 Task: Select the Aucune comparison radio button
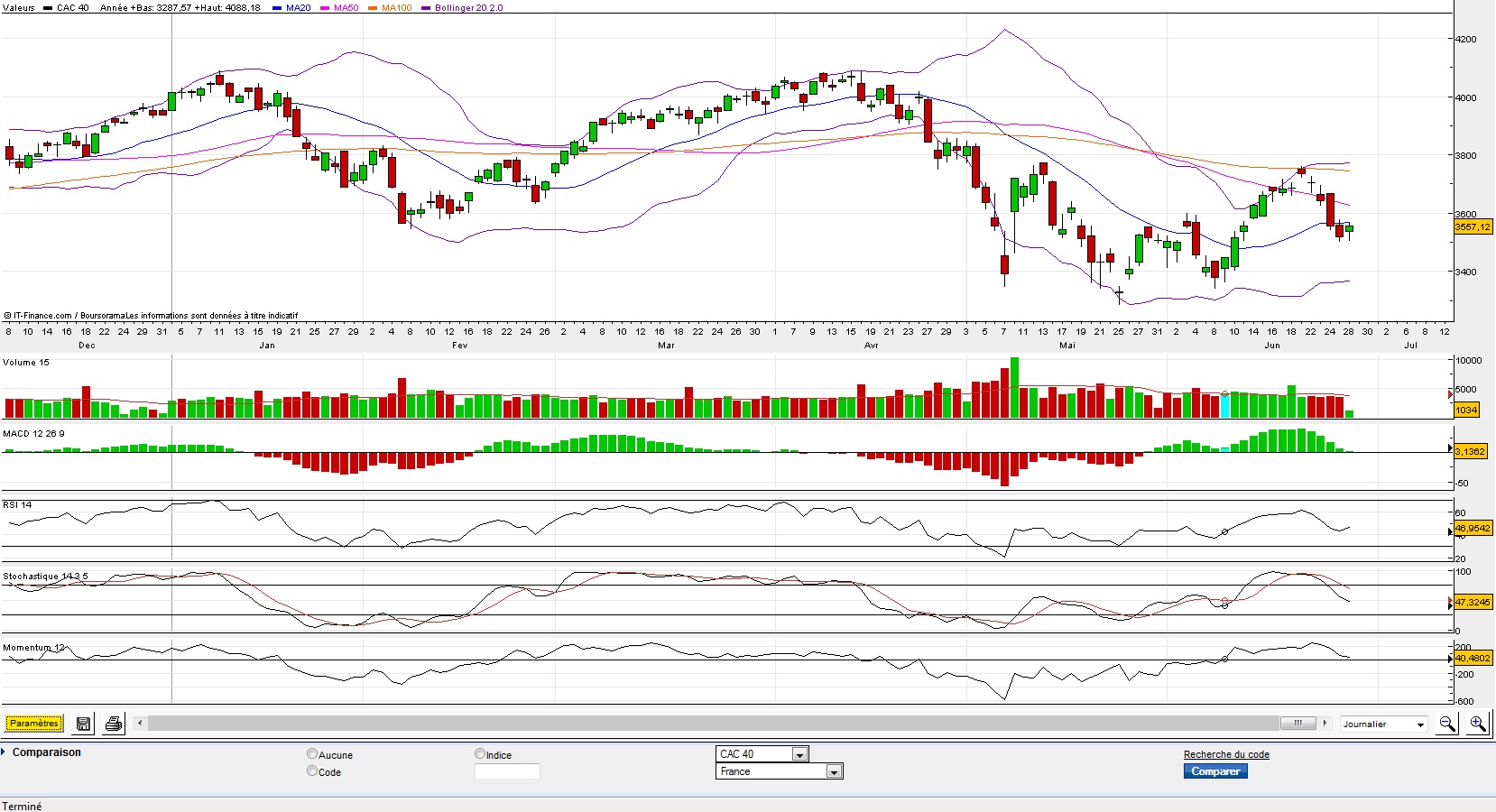point(312,754)
